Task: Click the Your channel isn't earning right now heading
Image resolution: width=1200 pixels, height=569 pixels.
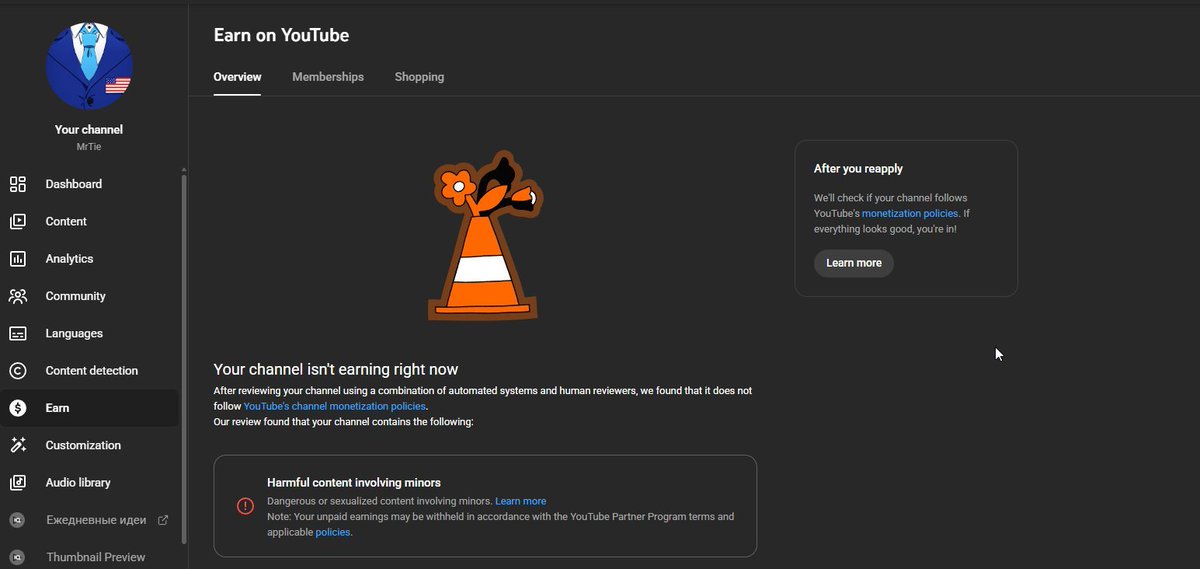Action: click(336, 369)
